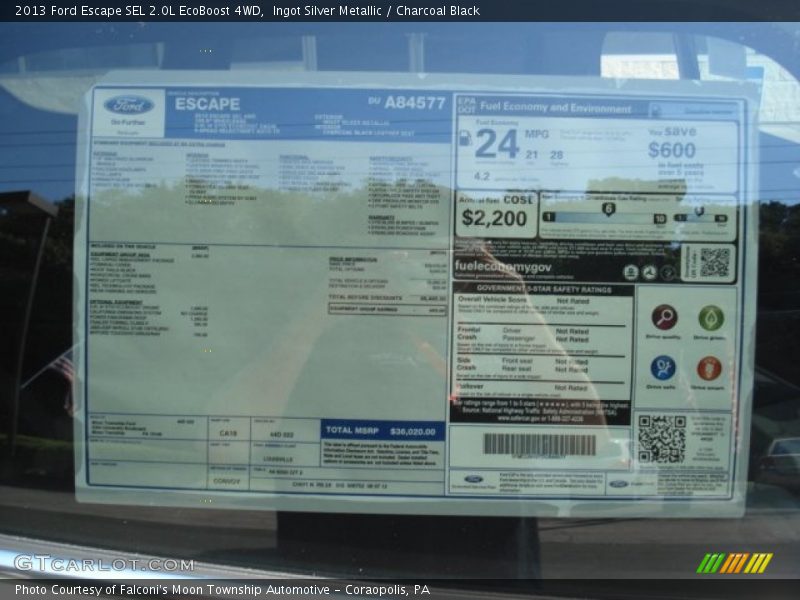Click the large QR code below the Drive icons
This screenshot has height=600, width=800.
tap(662, 439)
